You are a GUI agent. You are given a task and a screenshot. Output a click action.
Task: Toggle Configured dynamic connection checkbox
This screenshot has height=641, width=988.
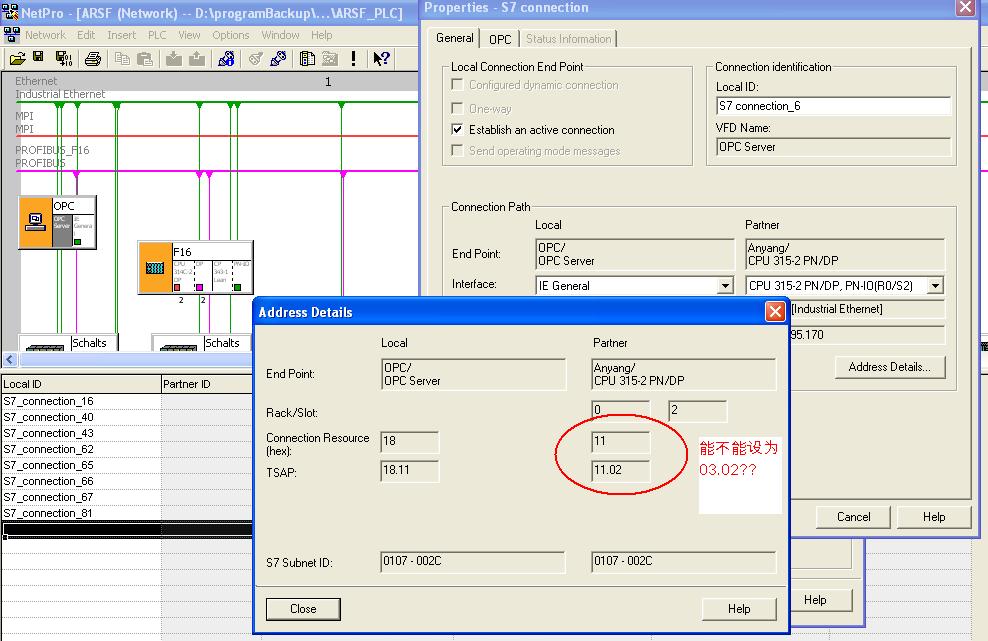457,84
